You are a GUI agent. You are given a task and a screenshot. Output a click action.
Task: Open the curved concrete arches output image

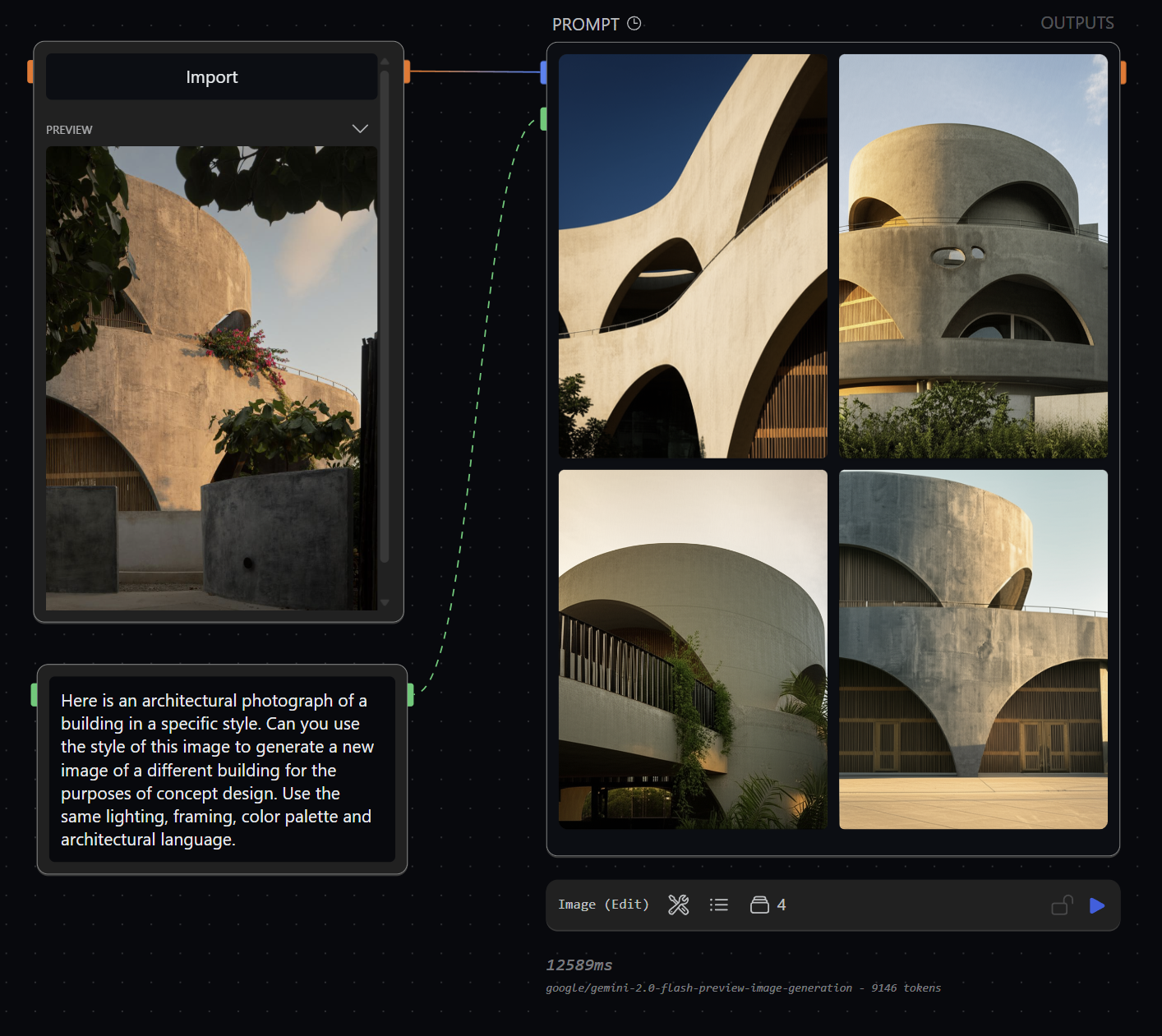693,256
